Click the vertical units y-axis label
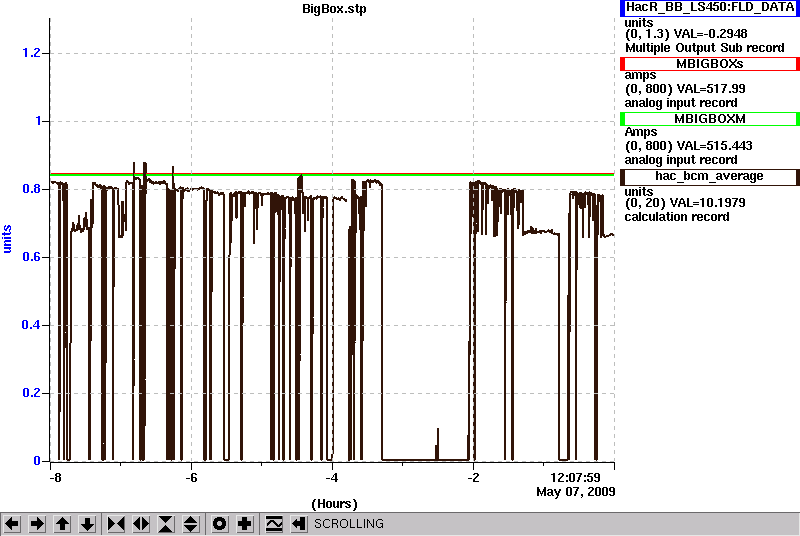The width and height of the screenshot is (800, 536). click(x=7, y=239)
